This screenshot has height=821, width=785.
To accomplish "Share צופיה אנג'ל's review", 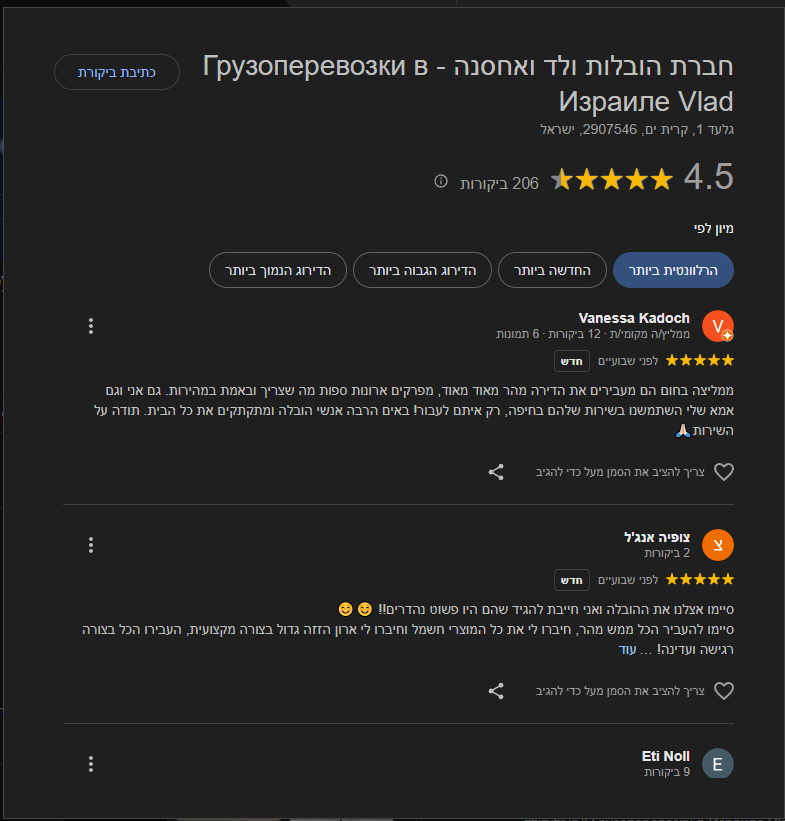I will (496, 690).
